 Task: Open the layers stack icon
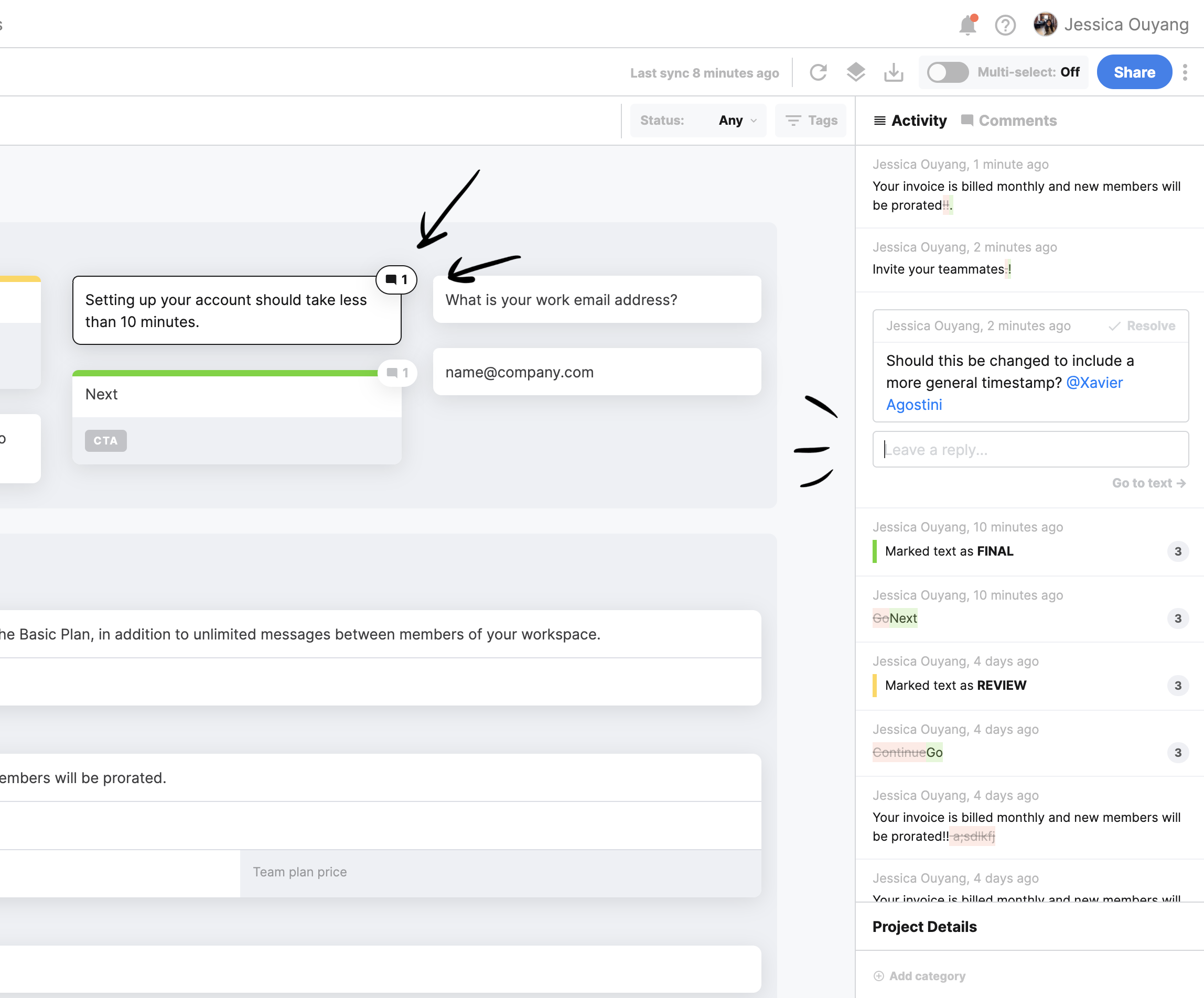coord(855,72)
